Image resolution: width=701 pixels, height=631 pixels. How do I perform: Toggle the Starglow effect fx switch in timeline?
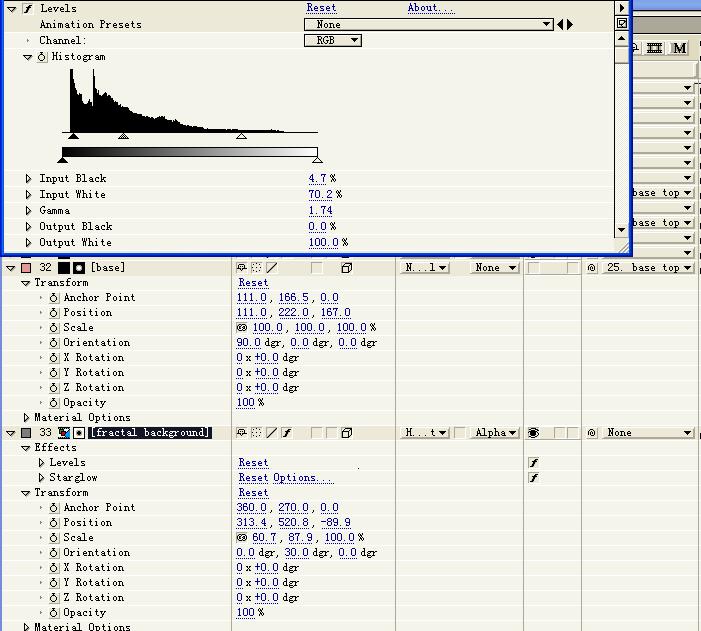533,478
